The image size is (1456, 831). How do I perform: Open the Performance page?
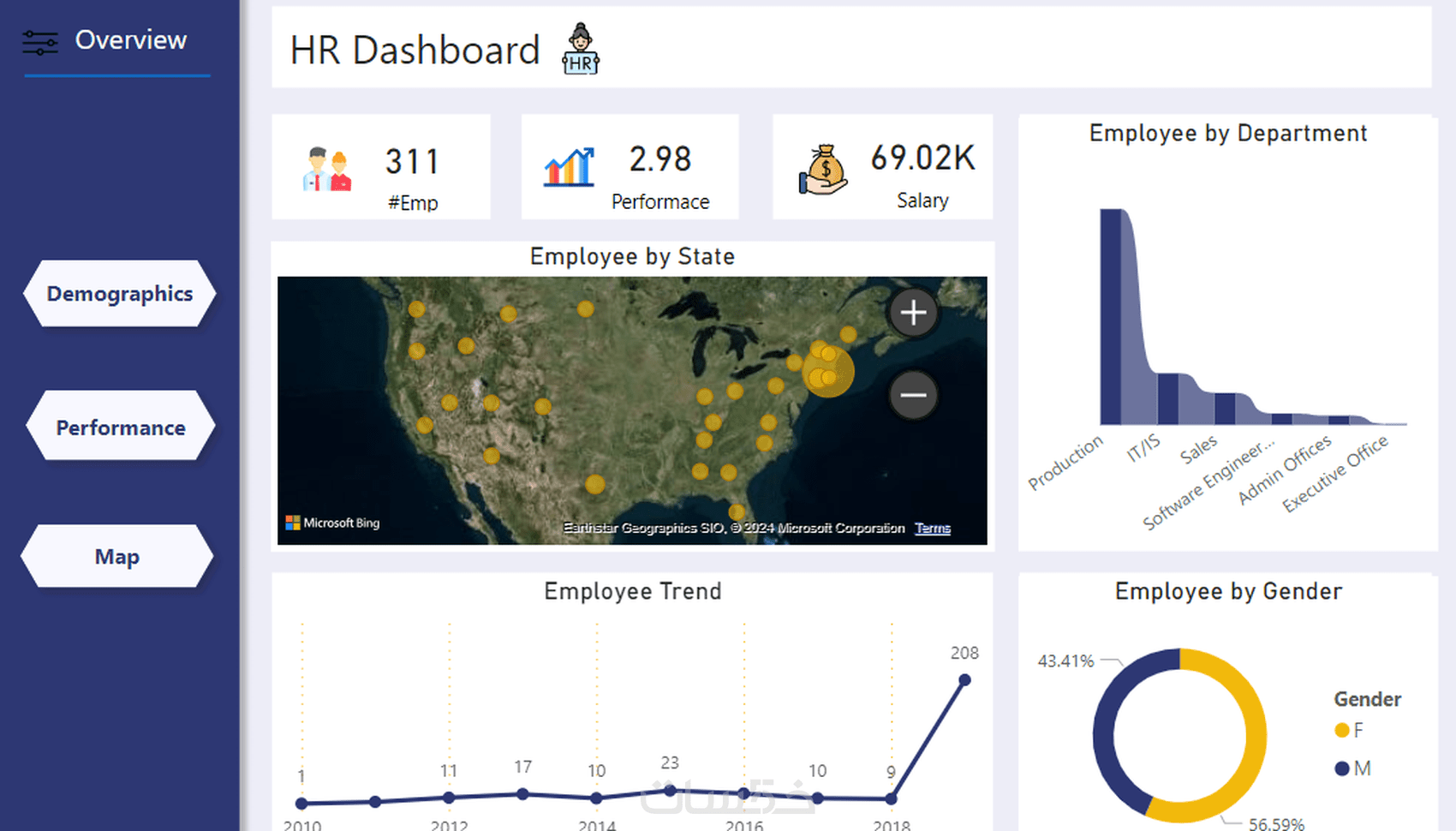(120, 427)
